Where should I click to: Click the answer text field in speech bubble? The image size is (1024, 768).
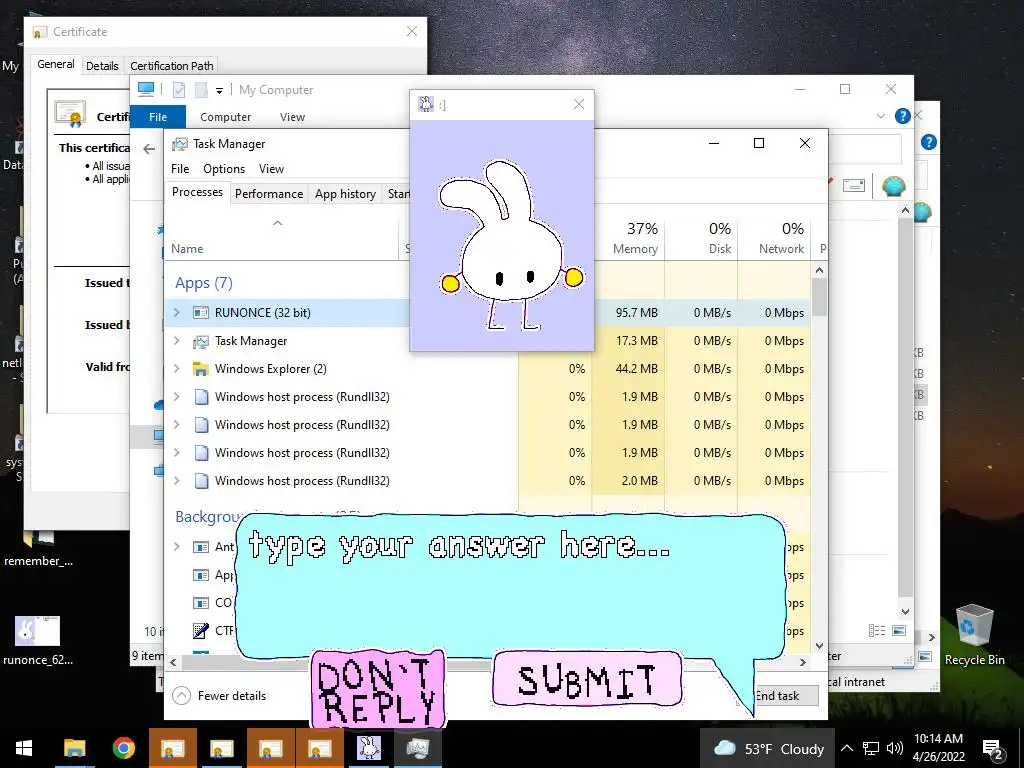point(509,584)
